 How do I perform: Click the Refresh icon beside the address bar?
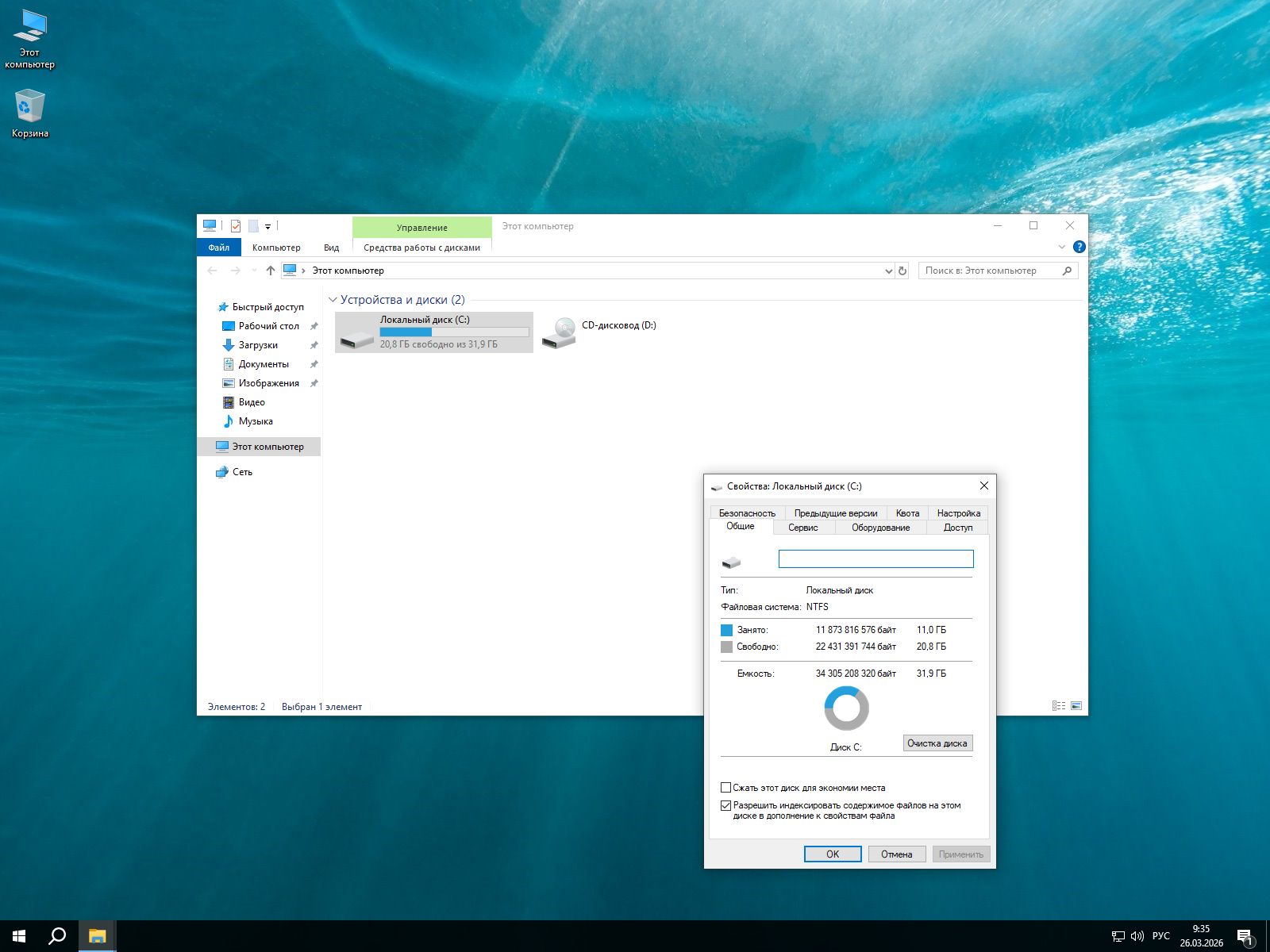coord(902,271)
